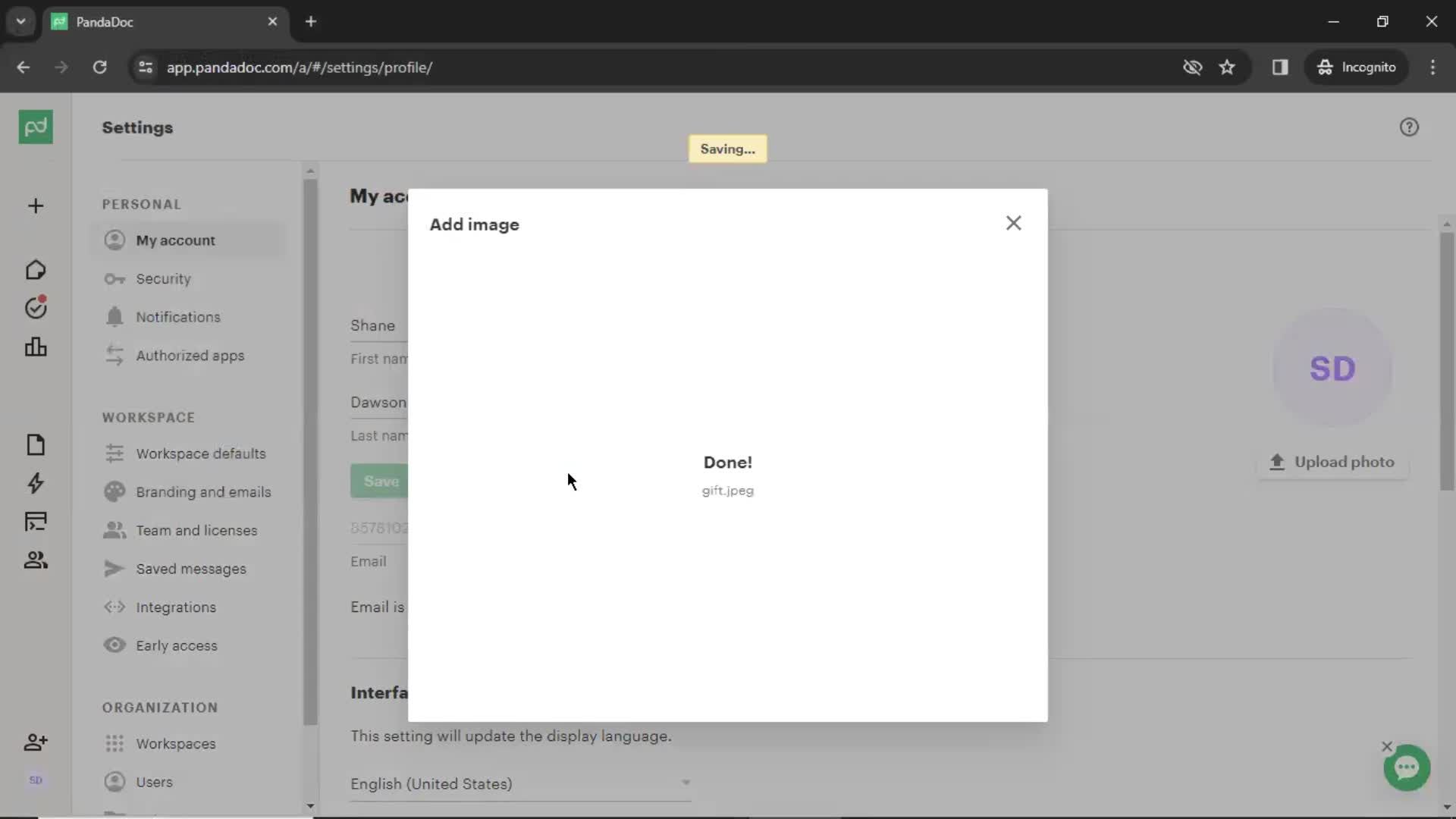Open the Documents icon in left sidebar
The image size is (1456, 819).
(x=35, y=444)
